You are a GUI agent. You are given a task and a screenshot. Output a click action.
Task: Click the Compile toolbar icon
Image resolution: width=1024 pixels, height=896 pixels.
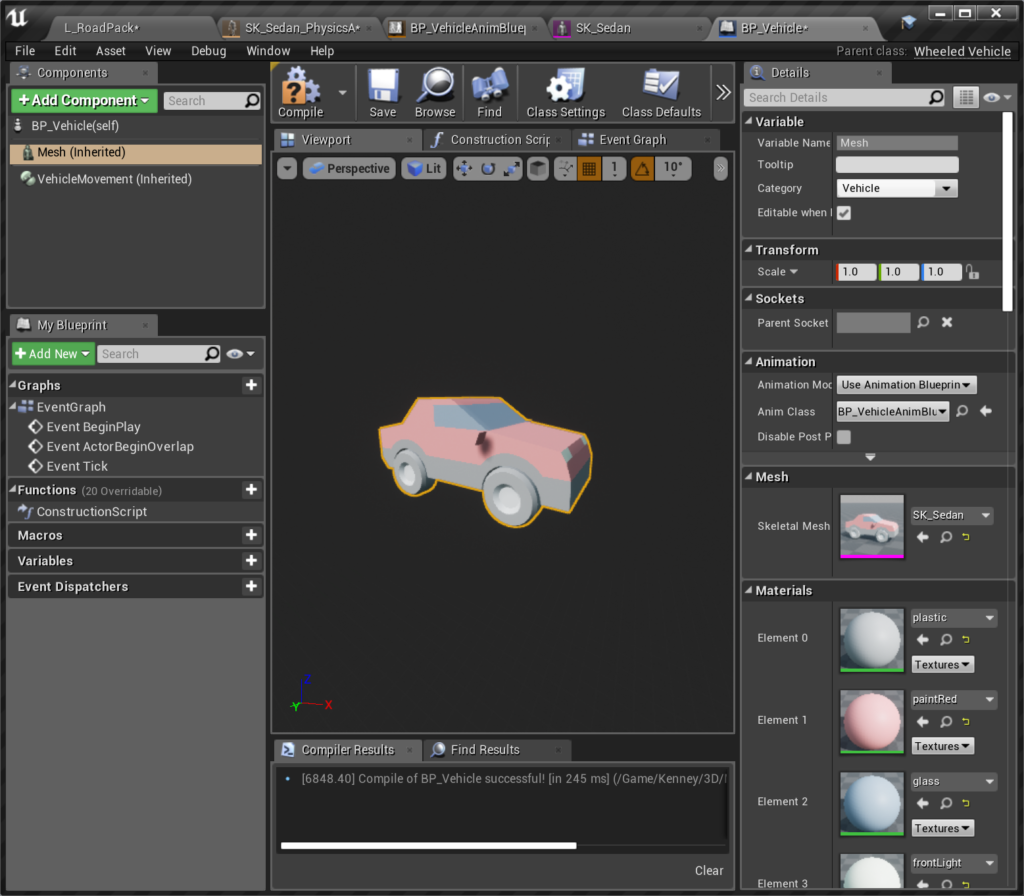[x=300, y=89]
